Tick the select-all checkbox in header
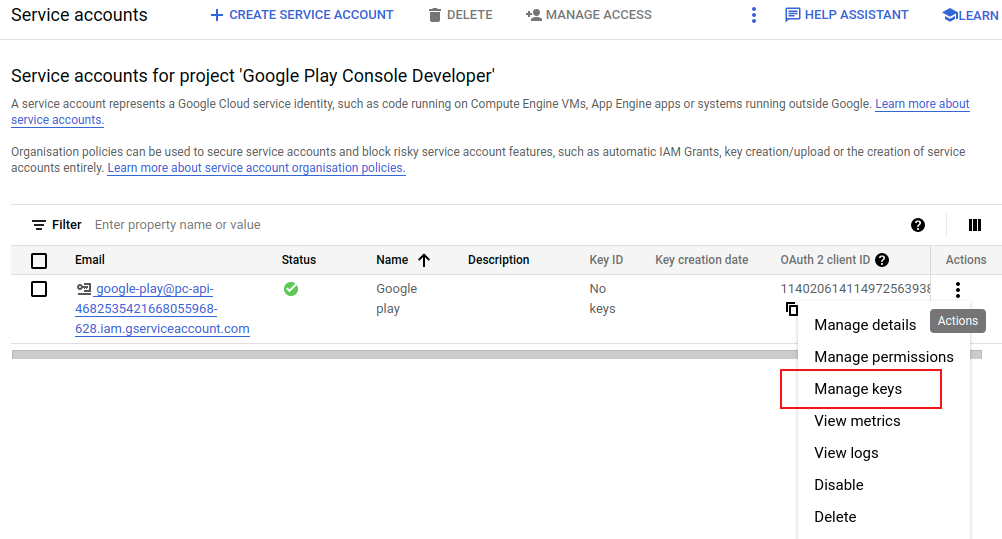This screenshot has width=1002, height=539. [x=39, y=260]
